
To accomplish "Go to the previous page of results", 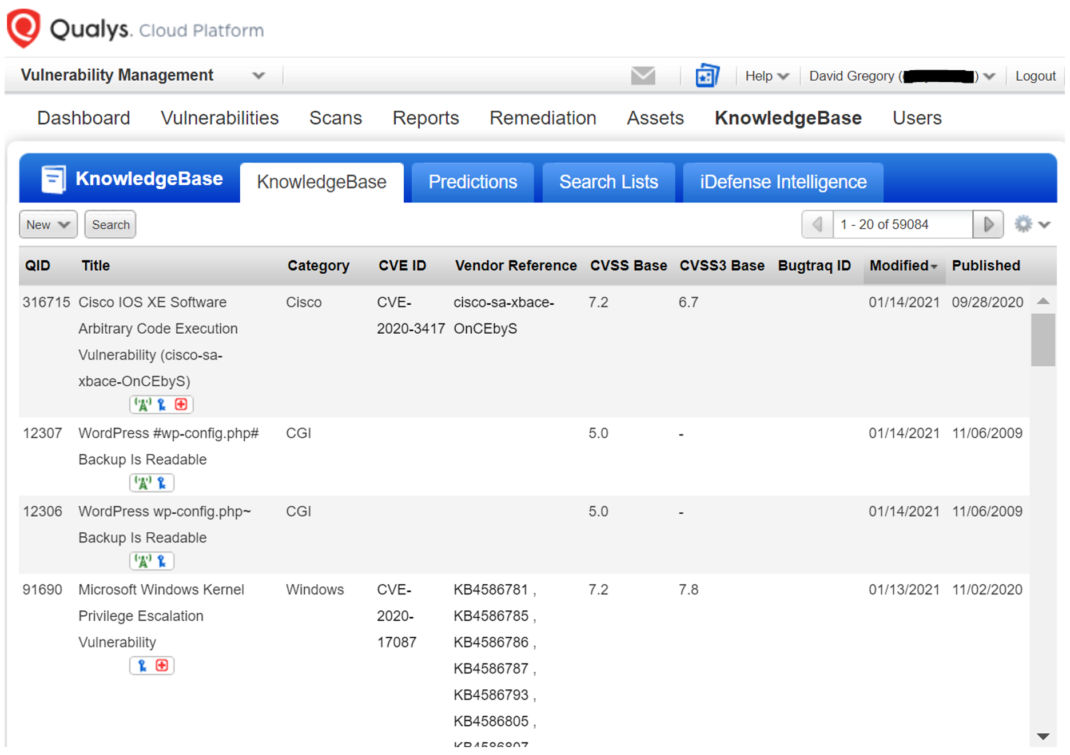I will tap(817, 225).
